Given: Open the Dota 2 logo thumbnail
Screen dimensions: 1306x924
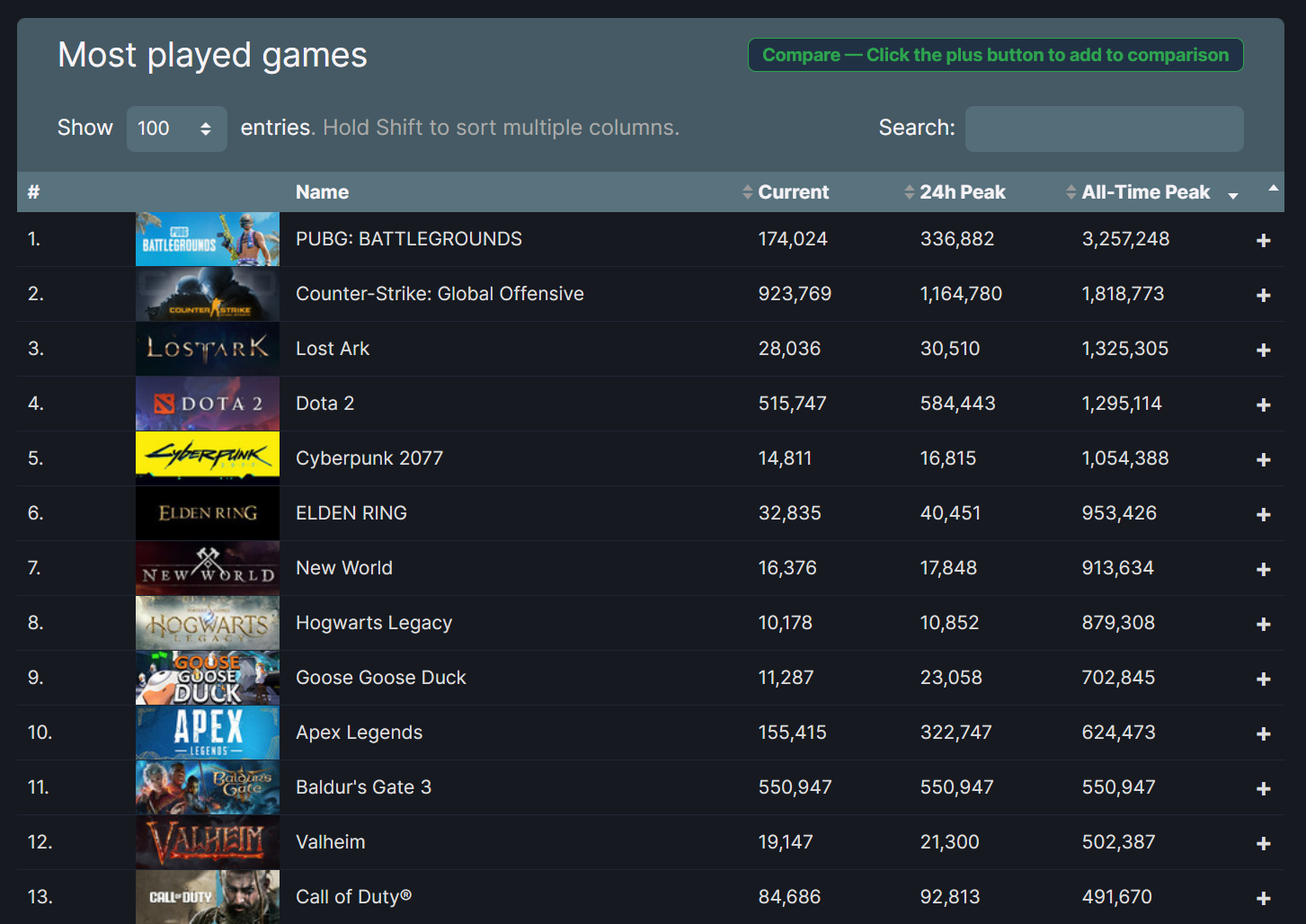Looking at the screenshot, I should (208, 404).
